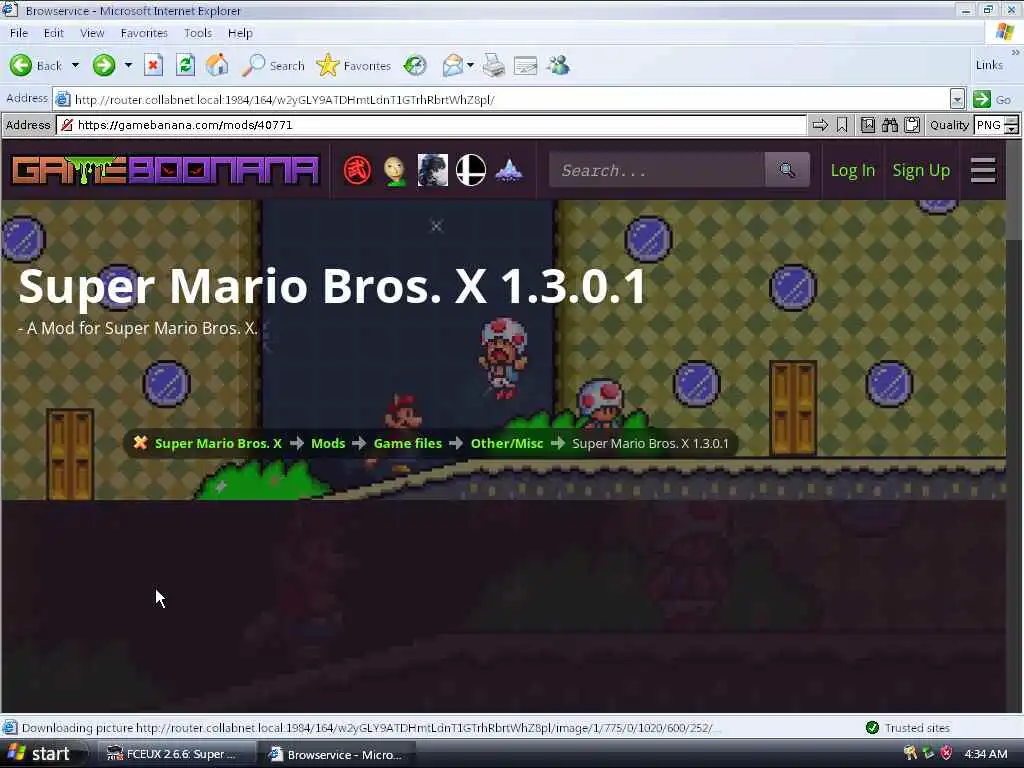Open the View menu
The image size is (1024, 768).
pyautogui.click(x=92, y=33)
